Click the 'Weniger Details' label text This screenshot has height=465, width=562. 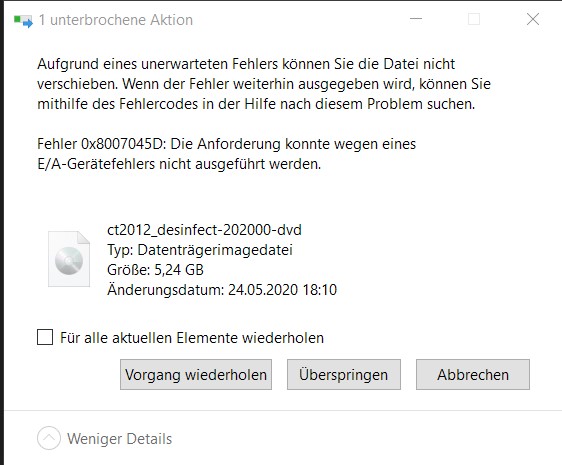click(x=120, y=439)
